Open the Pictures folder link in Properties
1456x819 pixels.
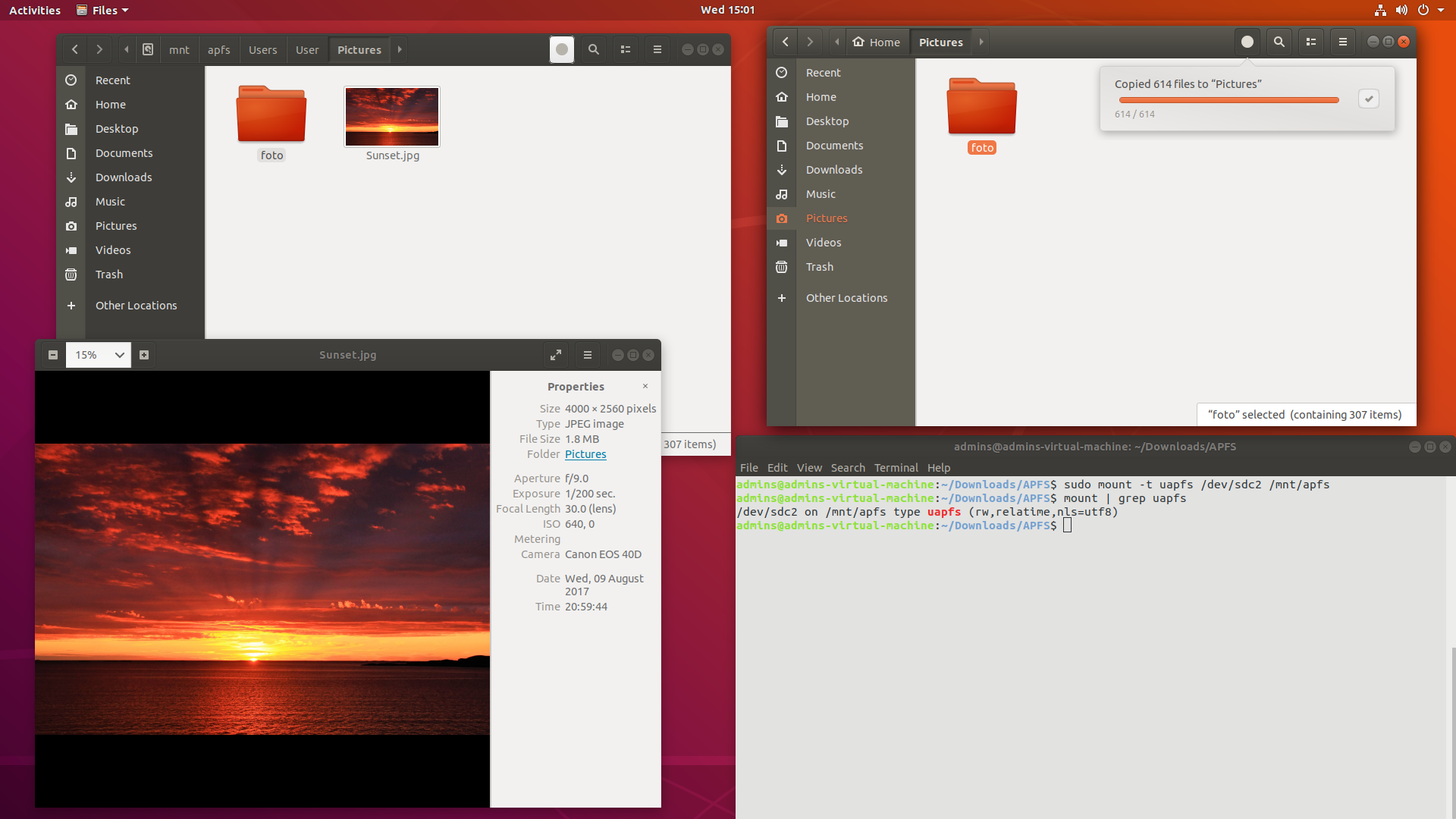[x=585, y=454]
